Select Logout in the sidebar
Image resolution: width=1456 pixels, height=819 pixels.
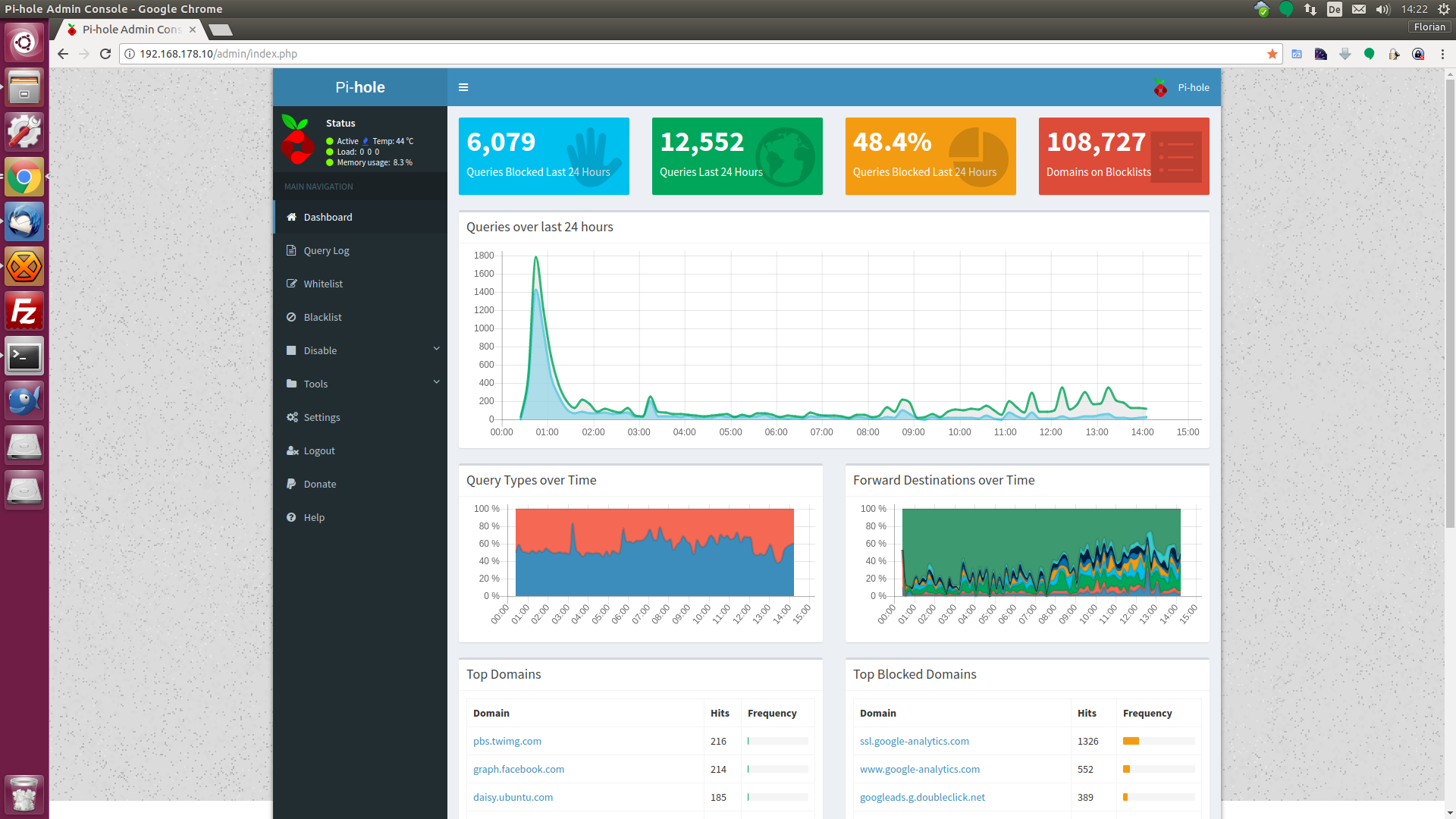360,450
